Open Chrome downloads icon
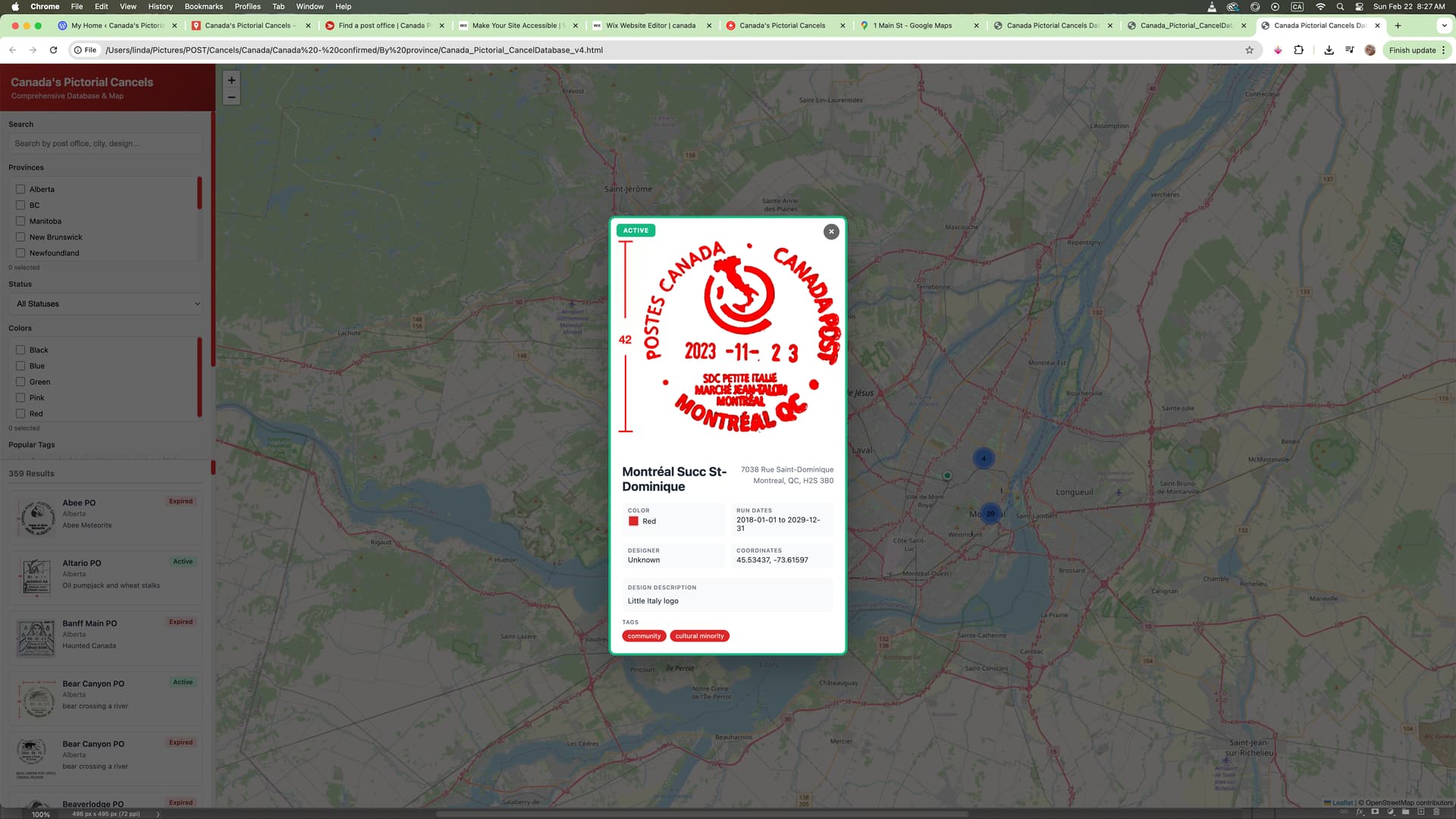Screen dimensions: 1456x819 click(1329, 50)
